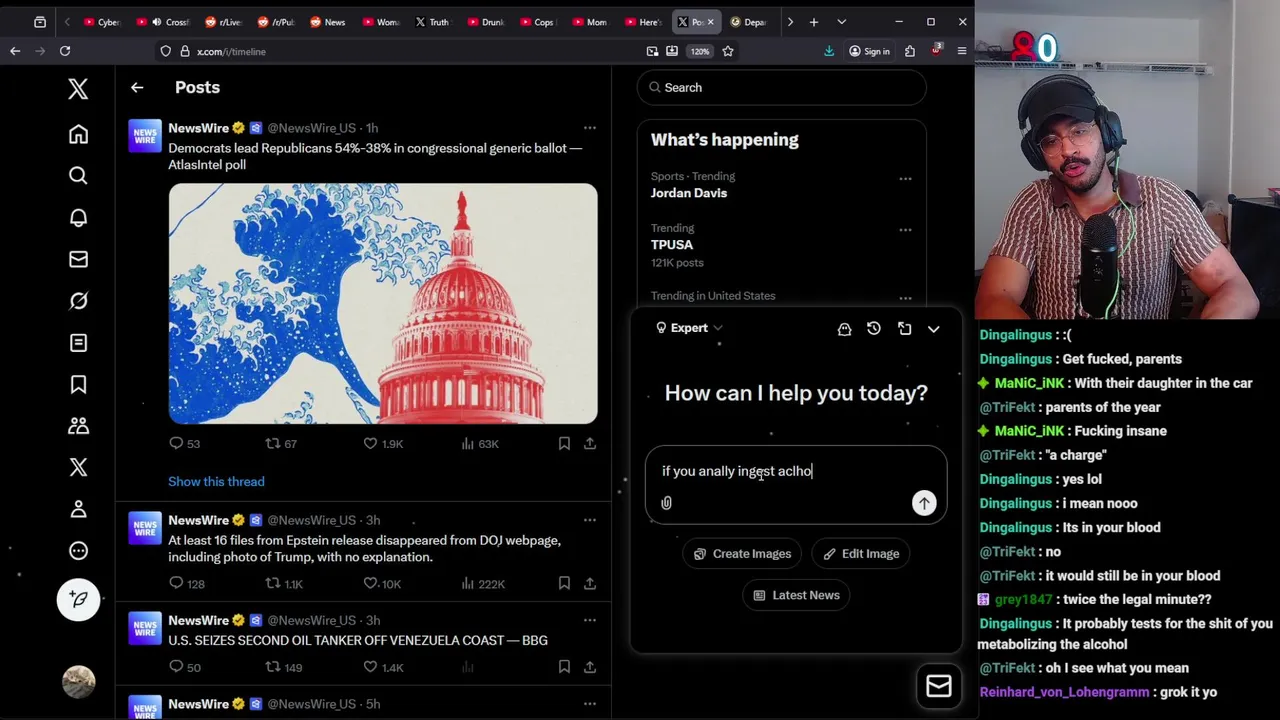Select Create Images suggestion

742,554
